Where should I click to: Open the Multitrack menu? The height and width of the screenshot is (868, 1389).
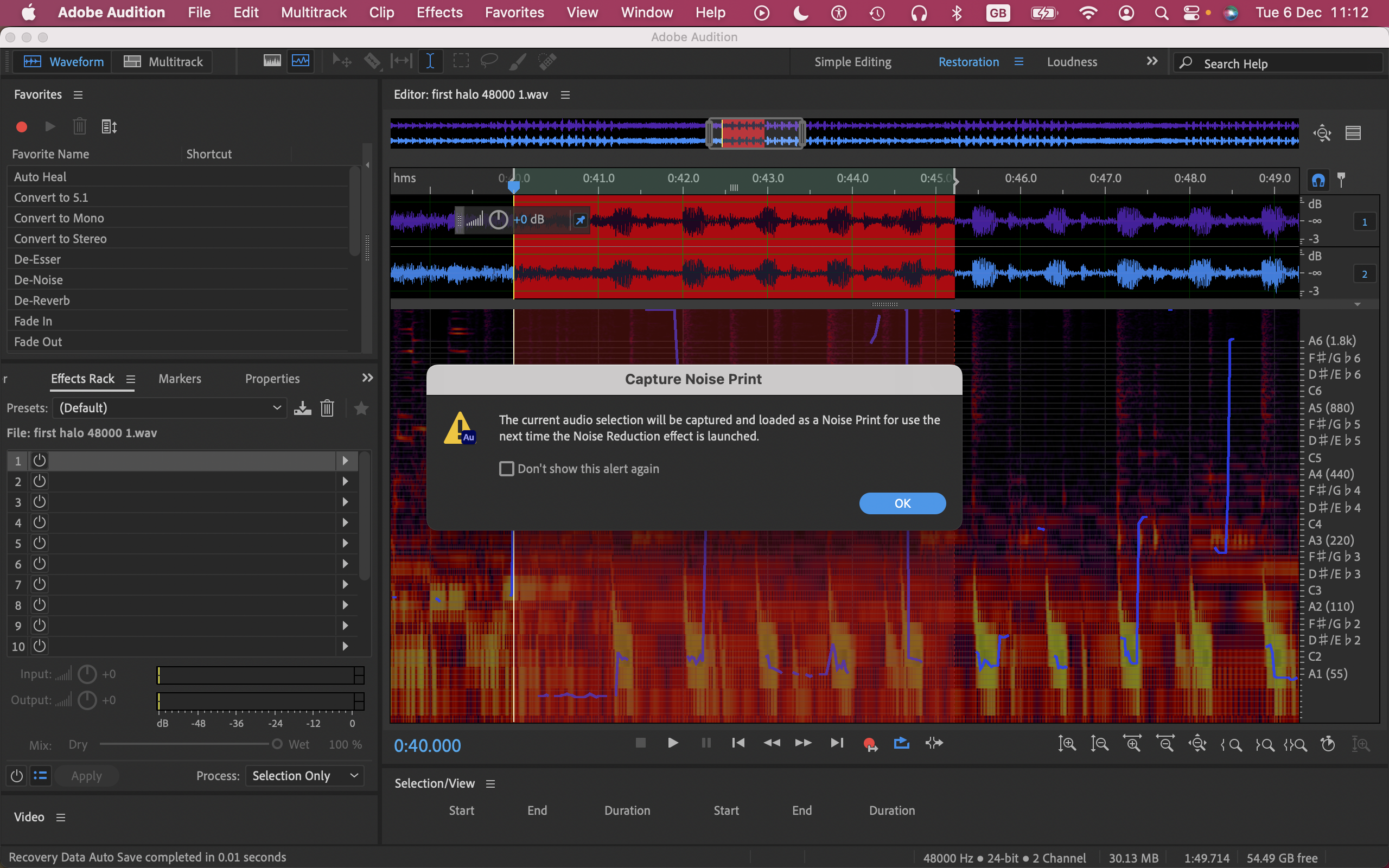314,12
